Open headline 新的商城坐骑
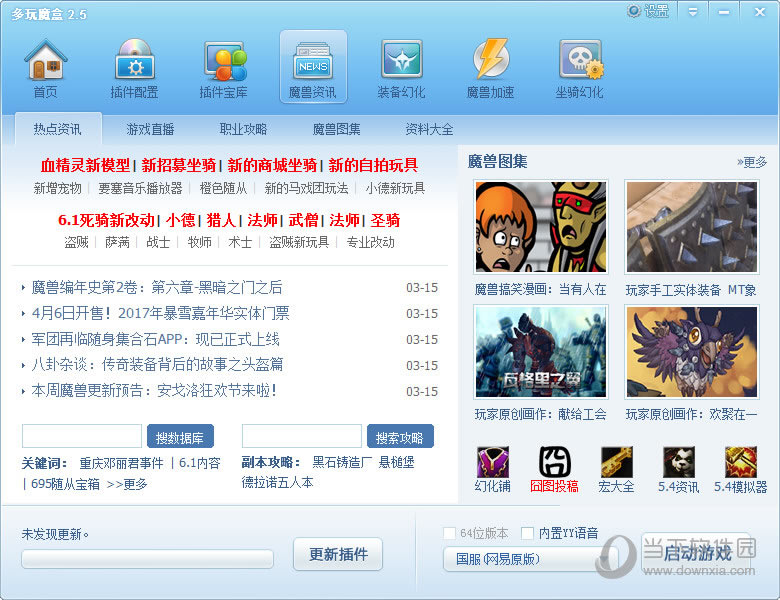Screen dimensions: 780x600 pyautogui.click(x=272, y=165)
